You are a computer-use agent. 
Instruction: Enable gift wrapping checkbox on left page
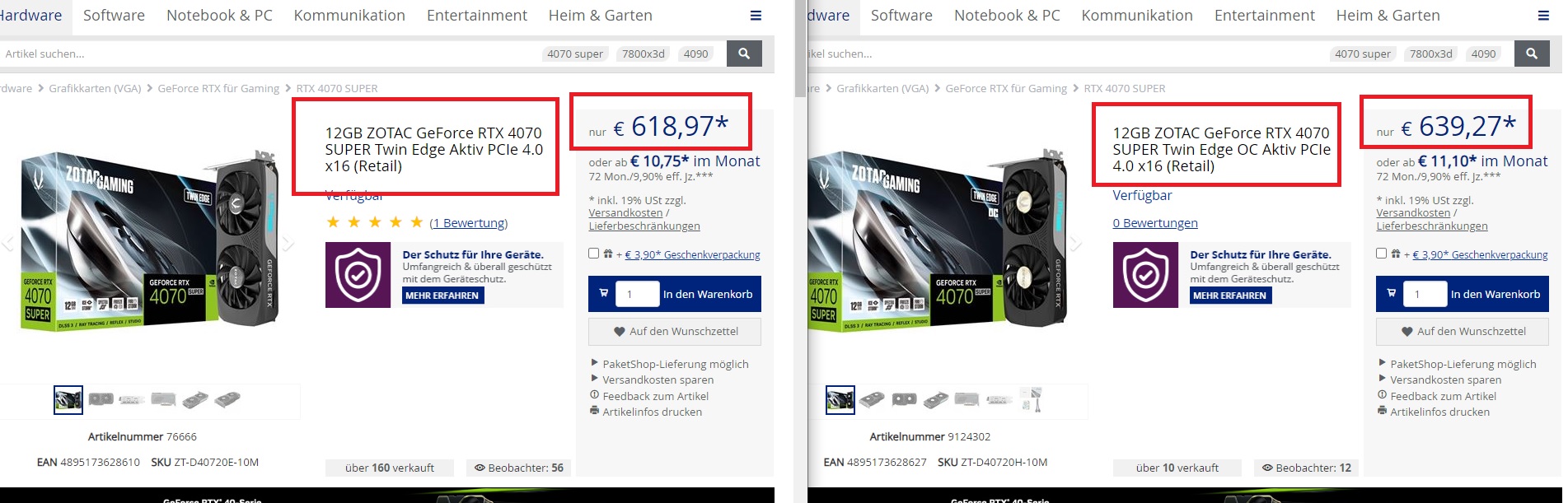593,254
